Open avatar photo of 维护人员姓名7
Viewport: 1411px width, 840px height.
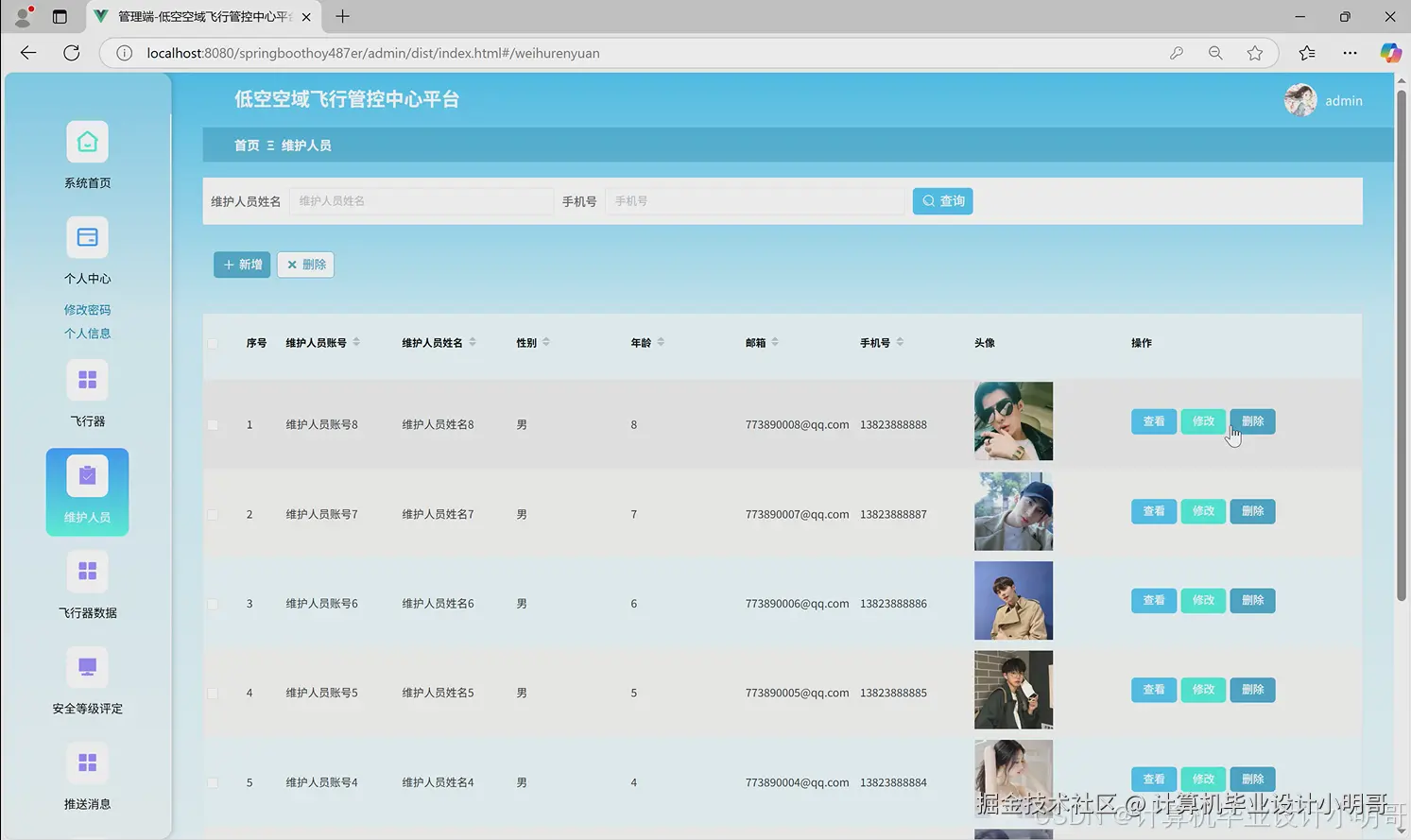click(1013, 511)
